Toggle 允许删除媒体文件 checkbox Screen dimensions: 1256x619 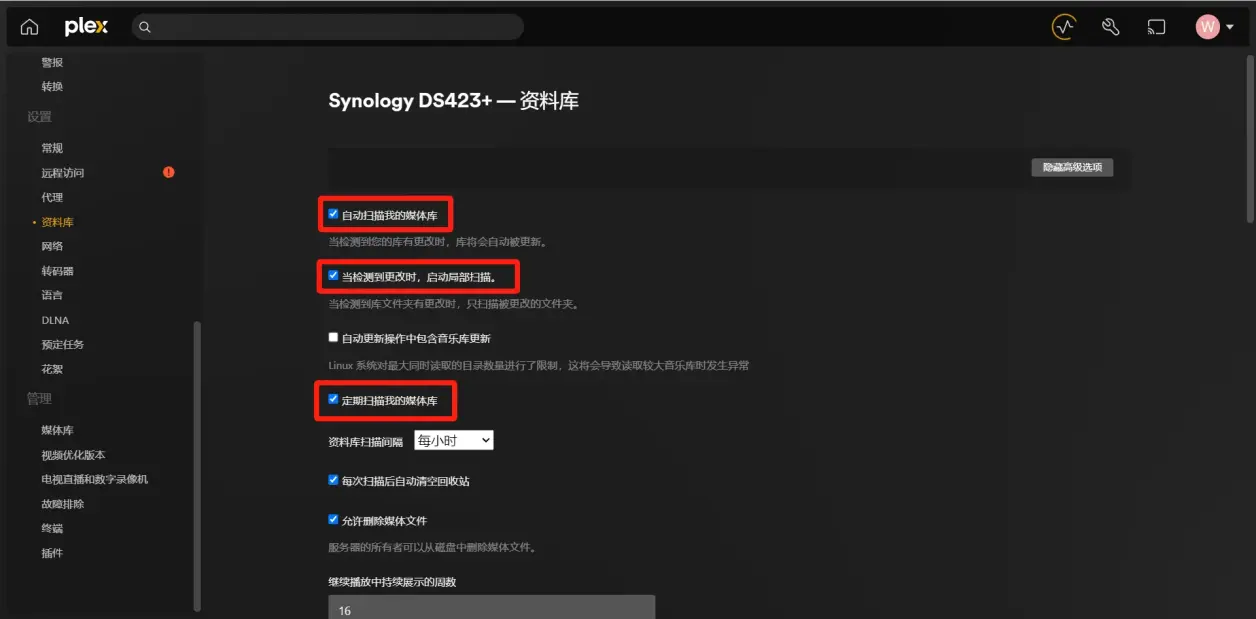[x=334, y=520]
